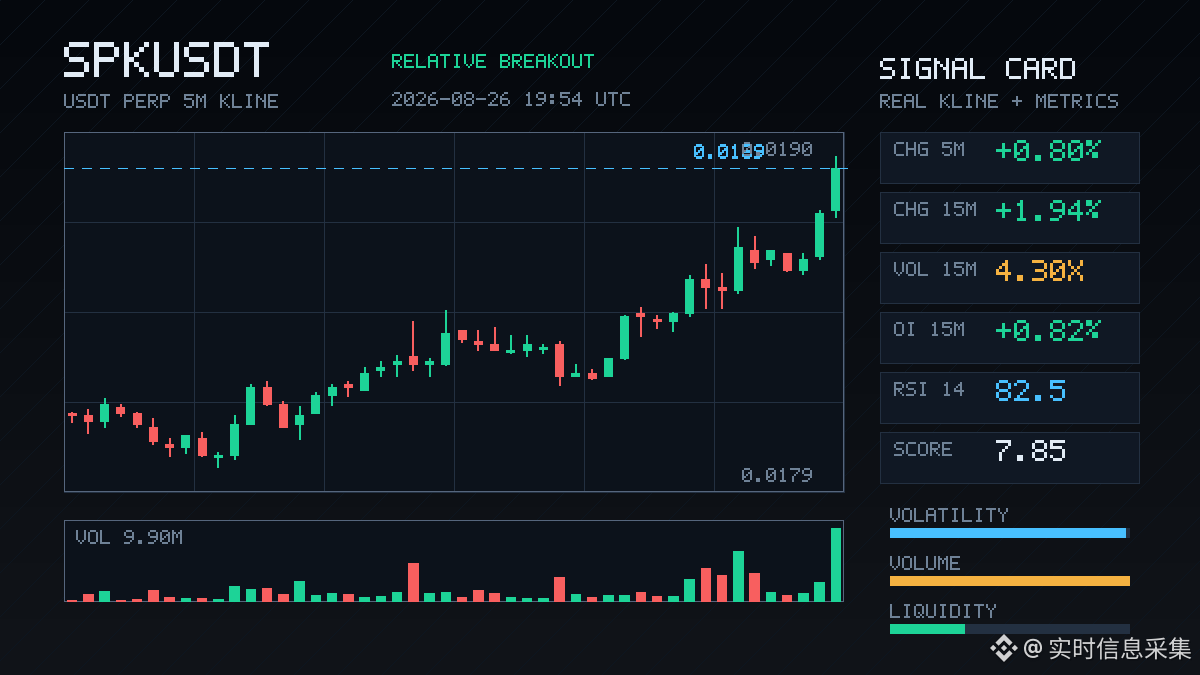The width and height of the screenshot is (1200, 675).
Task: Click the LIQUIDITY bar label
Action: 943,611
